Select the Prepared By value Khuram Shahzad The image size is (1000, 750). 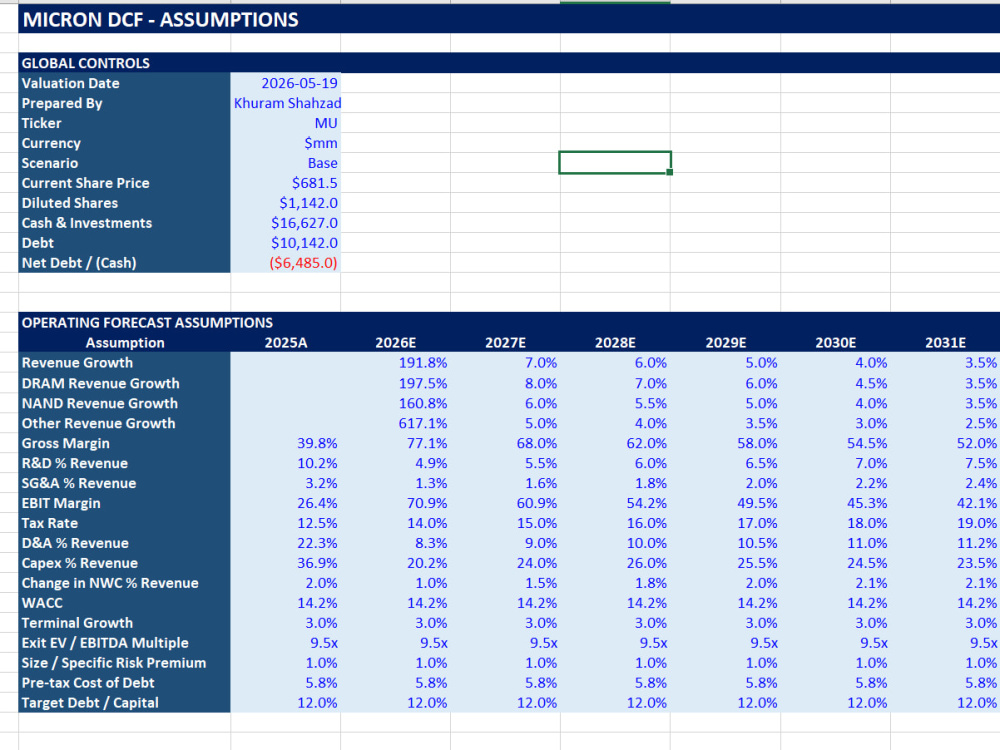[x=287, y=103]
